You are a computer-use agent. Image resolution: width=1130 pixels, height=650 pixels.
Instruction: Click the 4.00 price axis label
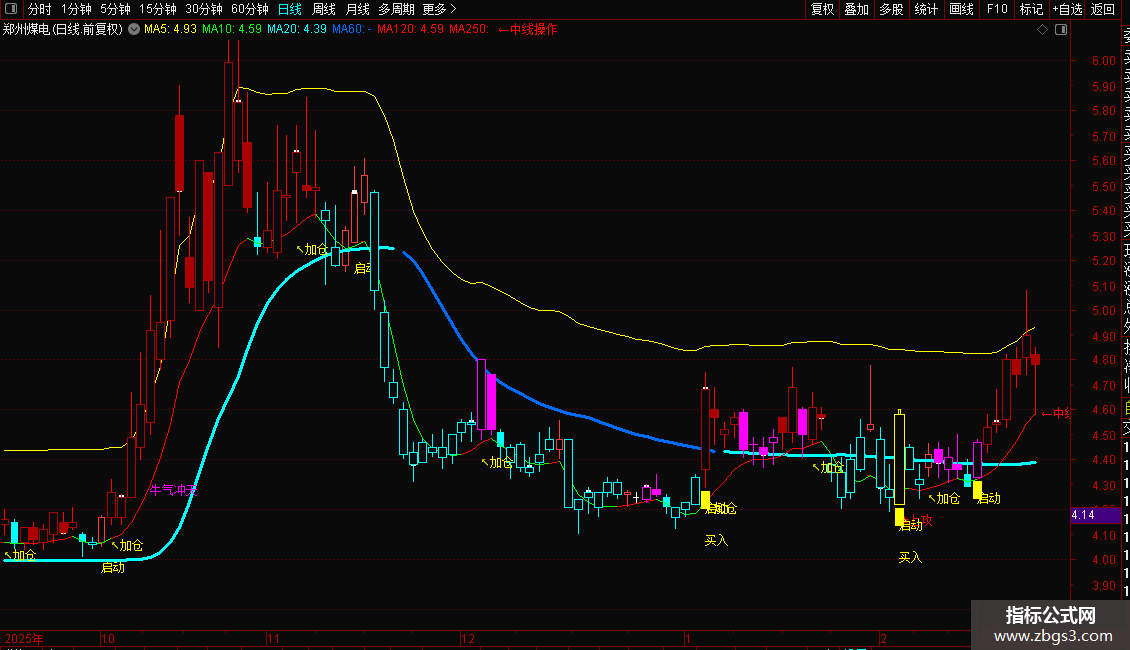click(x=1103, y=560)
